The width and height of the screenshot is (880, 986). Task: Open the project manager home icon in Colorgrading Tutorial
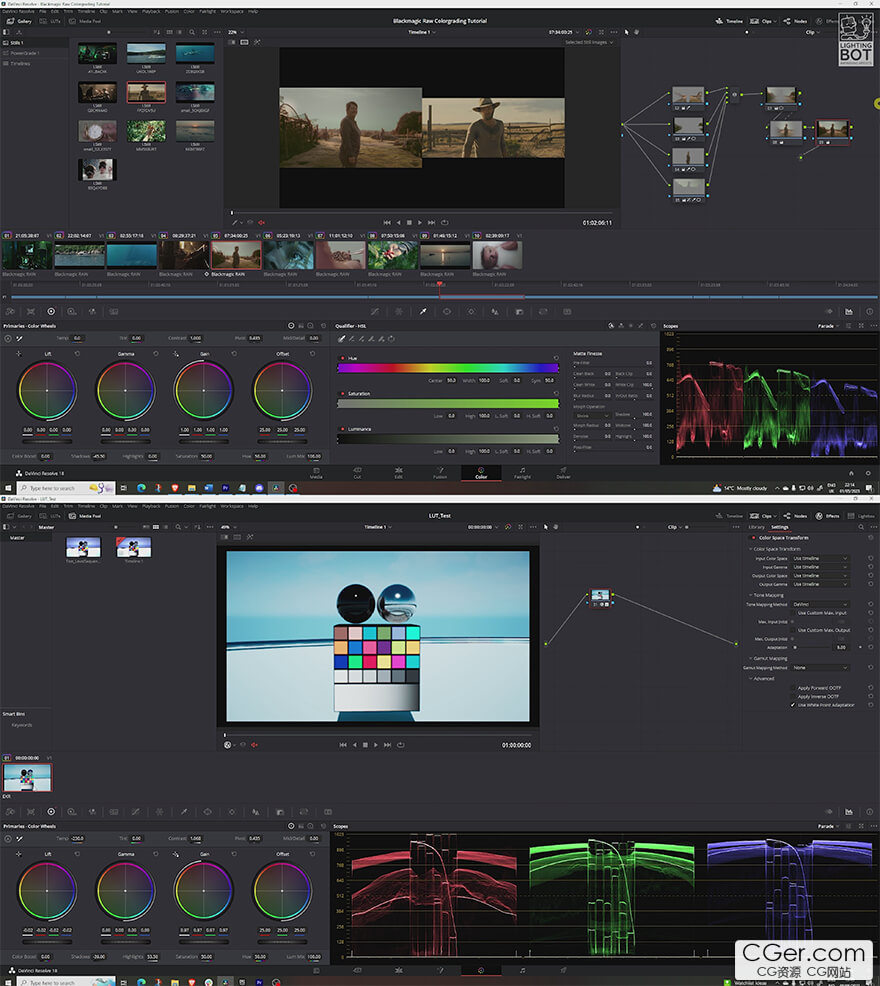(851, 473)
